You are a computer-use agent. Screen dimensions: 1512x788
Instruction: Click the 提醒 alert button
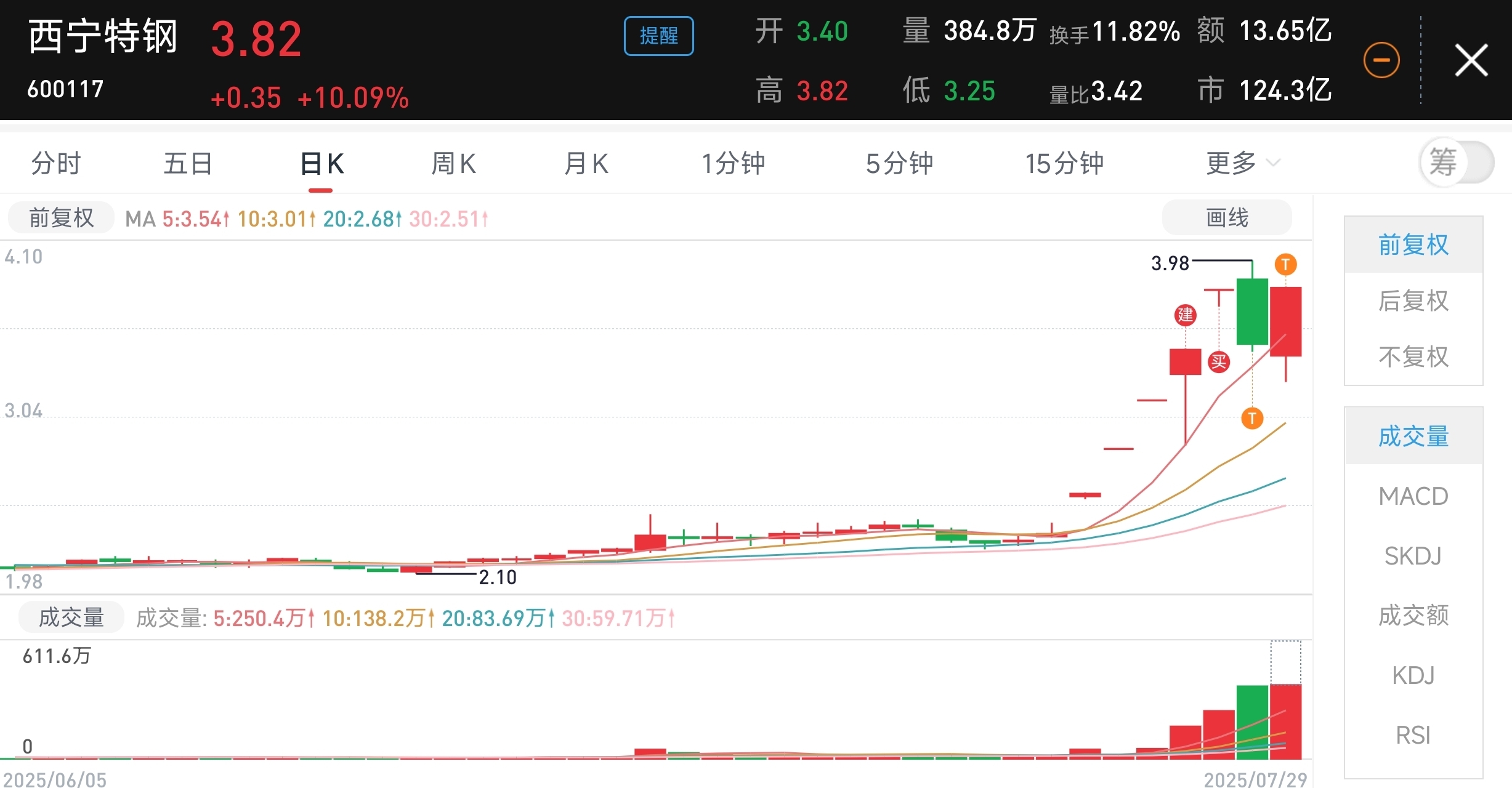pyautogui.click(x=658, y=36)
